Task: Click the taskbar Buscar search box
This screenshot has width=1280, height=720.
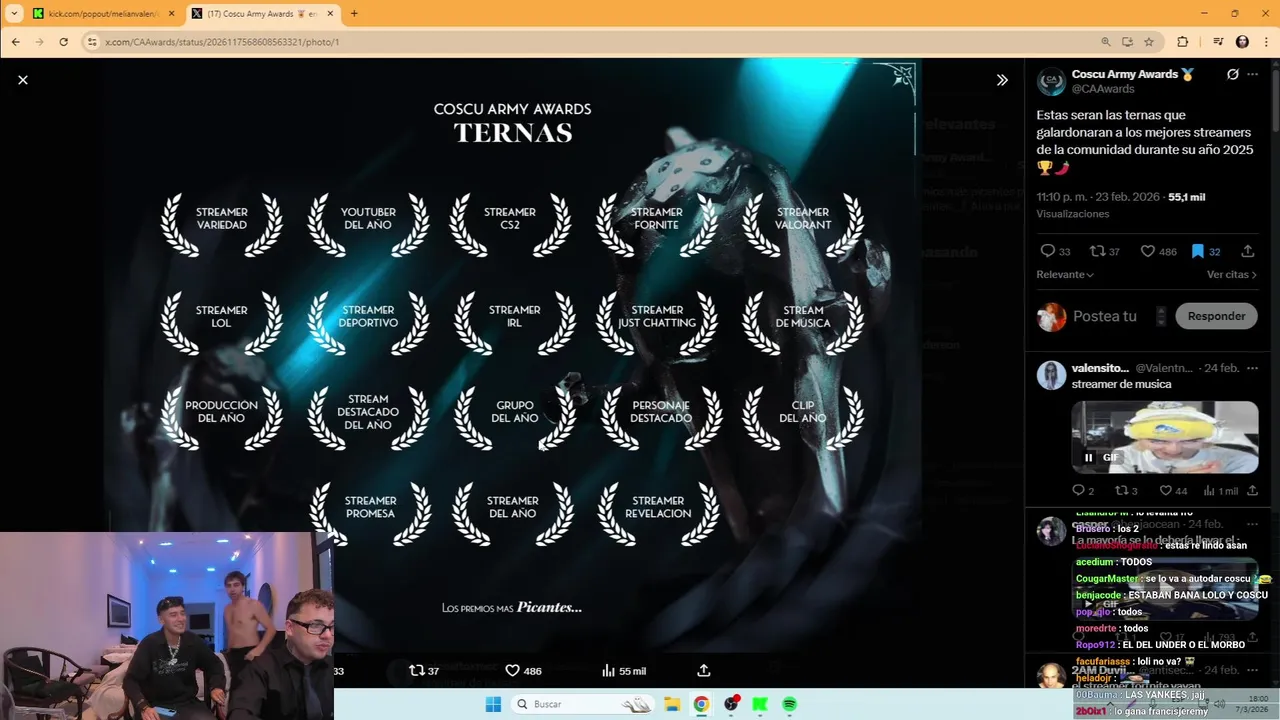Action: [584, 704]
